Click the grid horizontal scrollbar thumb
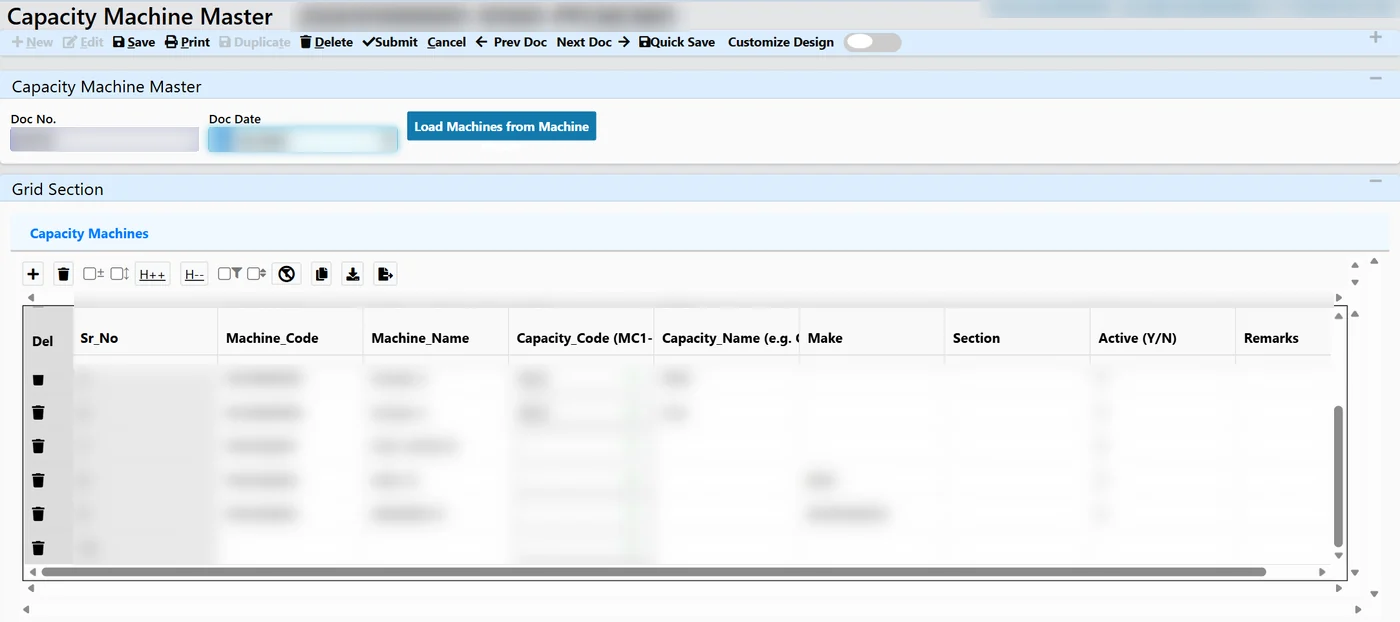 tap(653, 572)
